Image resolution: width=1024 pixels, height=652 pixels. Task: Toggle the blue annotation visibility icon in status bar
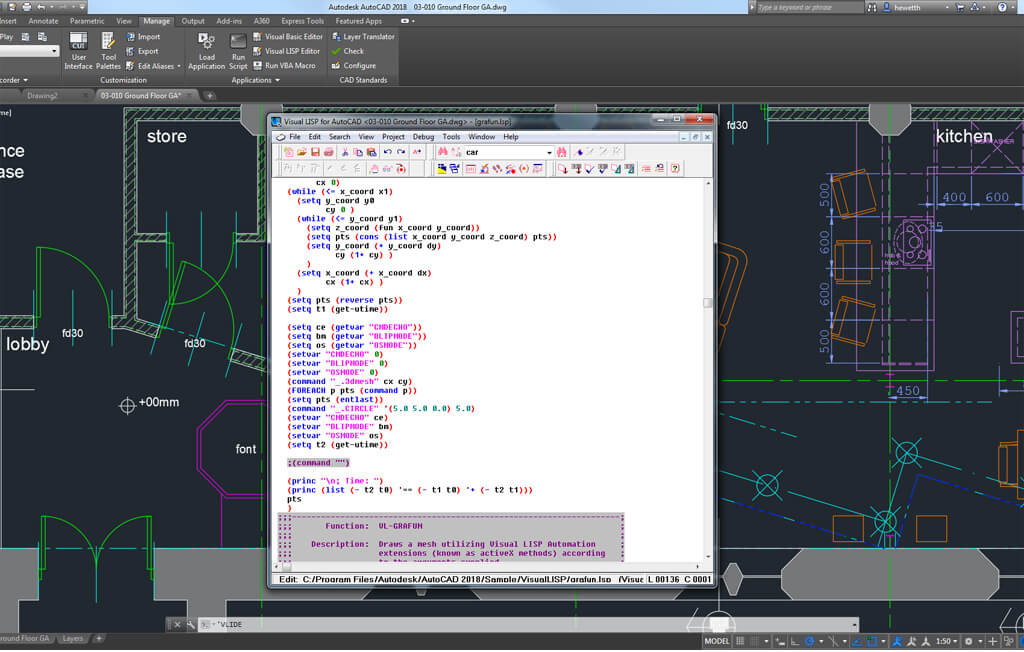click(x=896, y=642)
